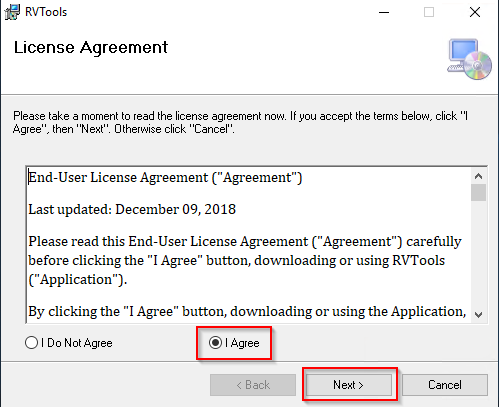
Task: Click the "License Agreement" page heading
Action: click(91, 48)
